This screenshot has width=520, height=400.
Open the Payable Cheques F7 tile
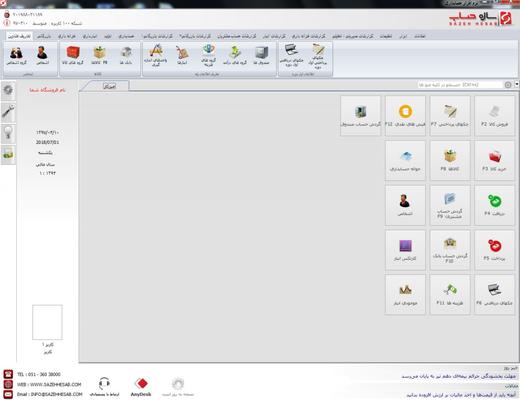click(450, 116)
